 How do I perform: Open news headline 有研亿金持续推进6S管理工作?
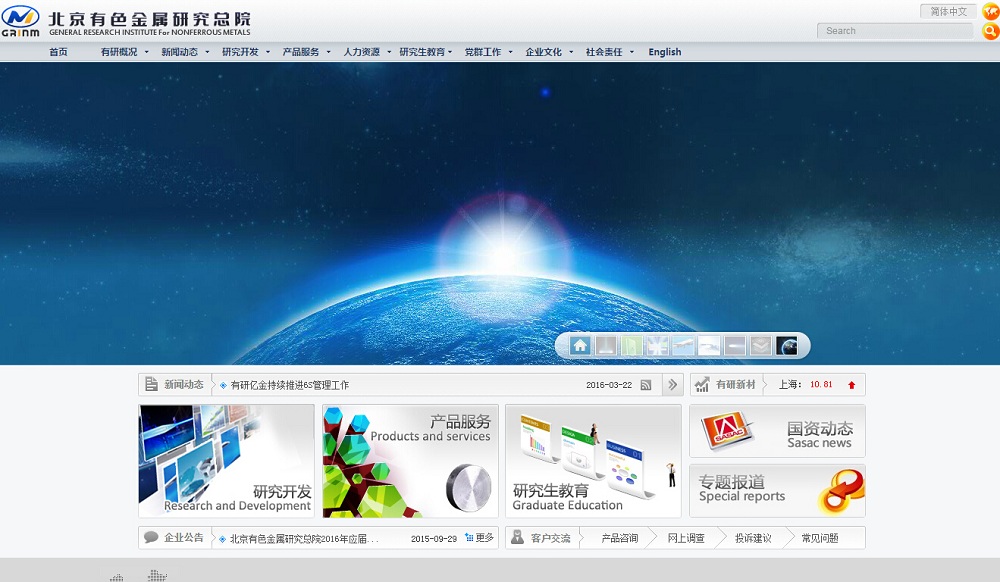[x=290, y=385]
